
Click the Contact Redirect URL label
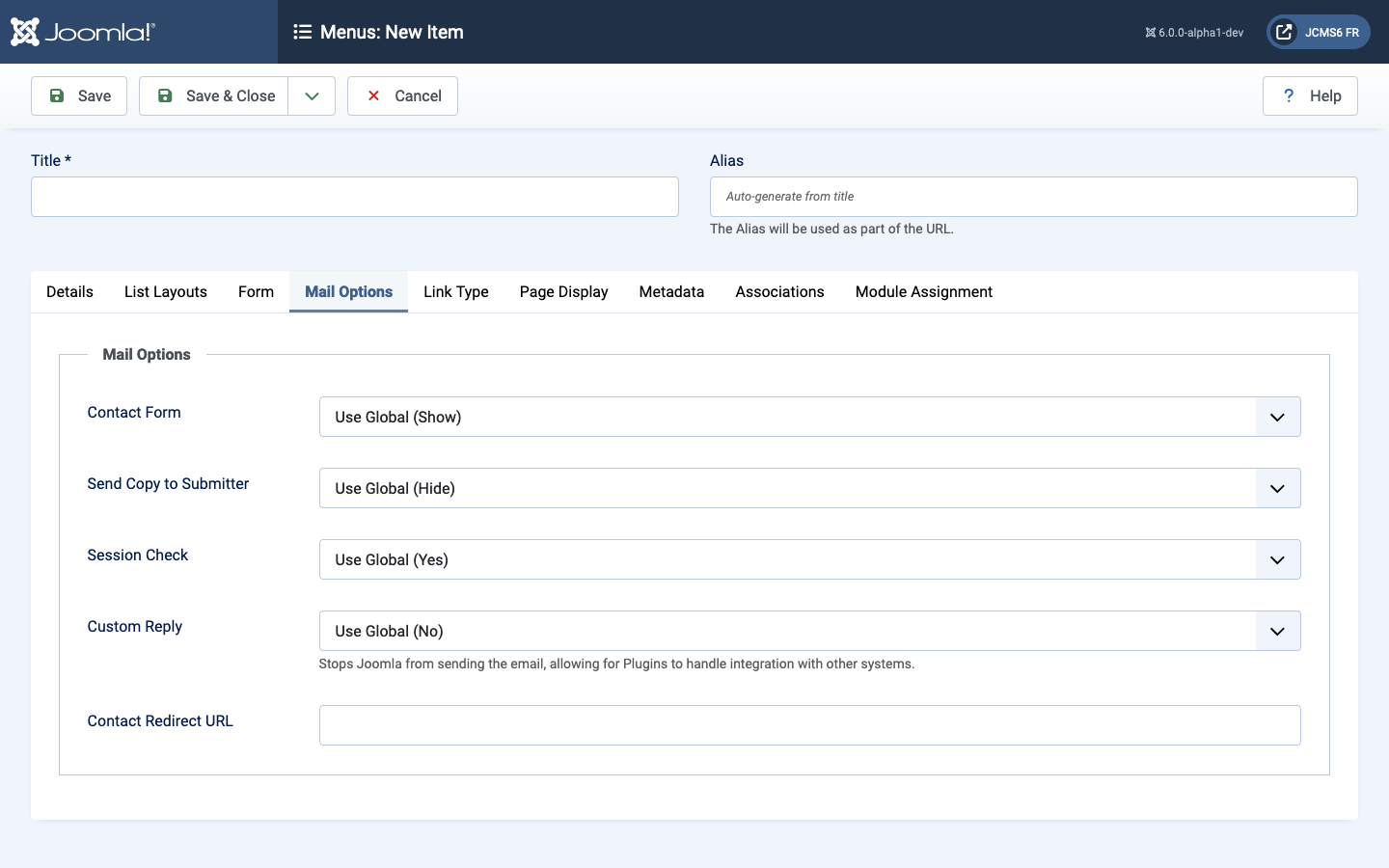tap(160, 720)
